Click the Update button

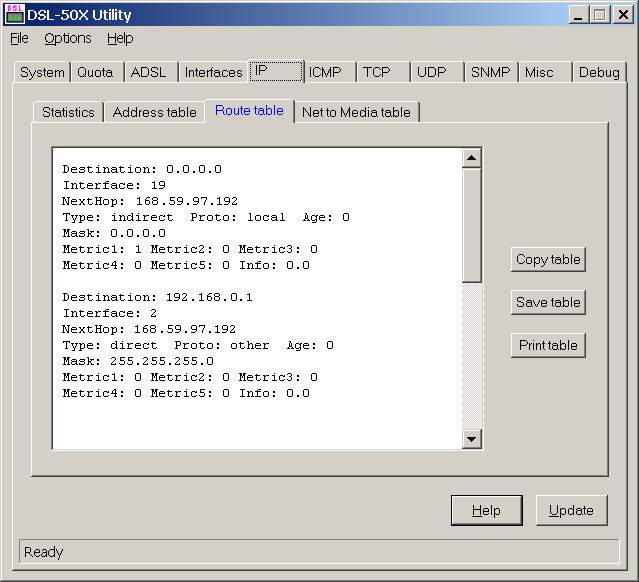(x=571, y=510)
